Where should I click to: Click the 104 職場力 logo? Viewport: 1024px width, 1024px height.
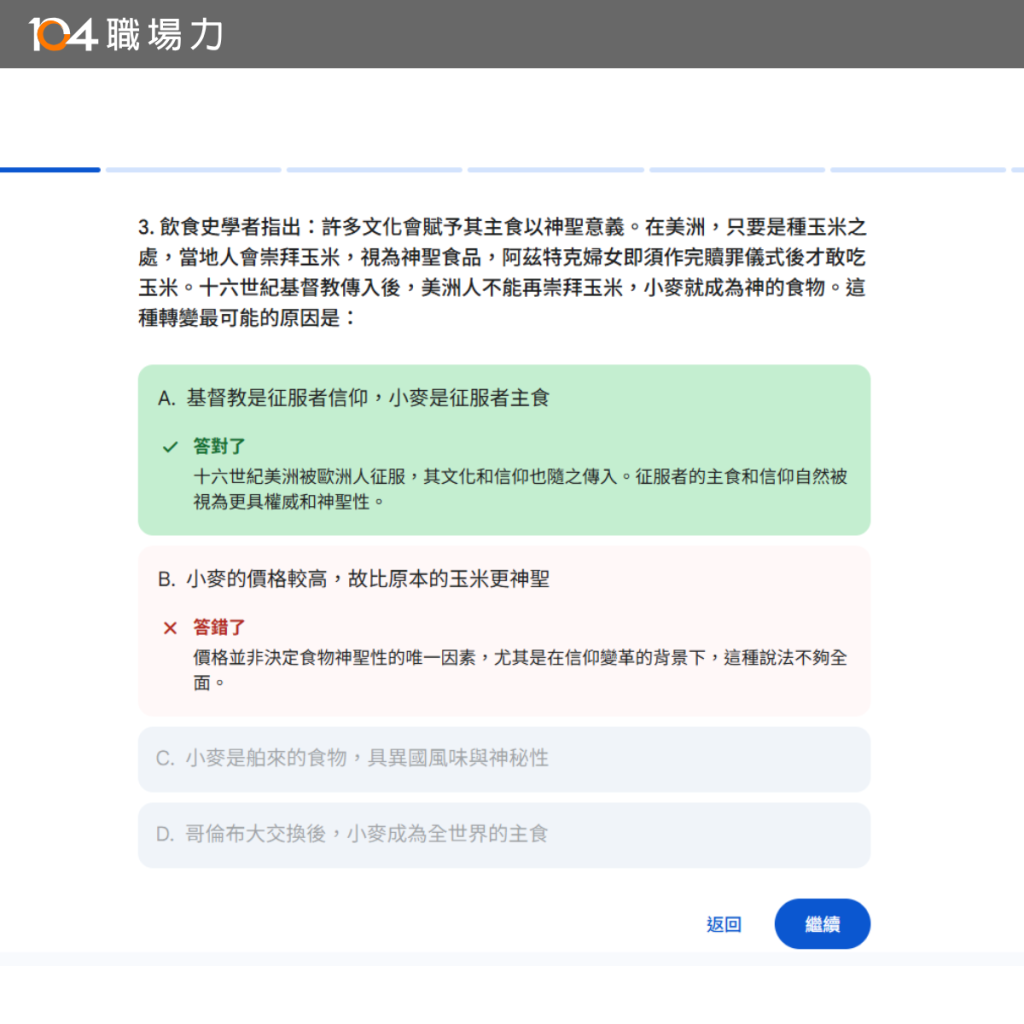point(126,34)
